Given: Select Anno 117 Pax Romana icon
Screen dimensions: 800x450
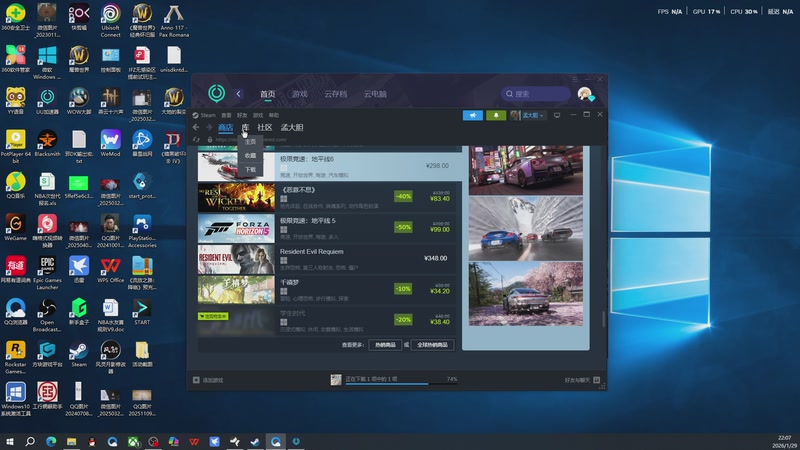Looking at the screenshot, I should pos(173,21).
